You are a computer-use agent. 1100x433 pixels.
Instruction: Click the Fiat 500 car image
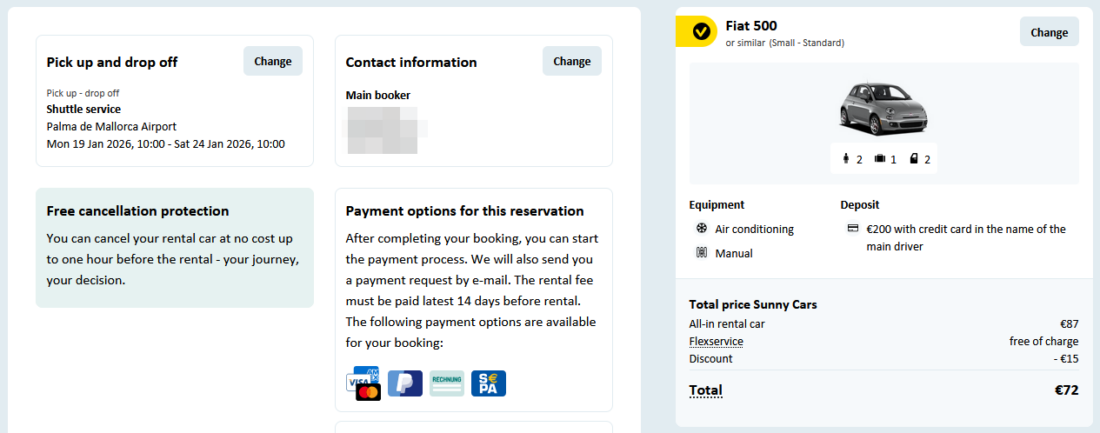pos(883,108)
